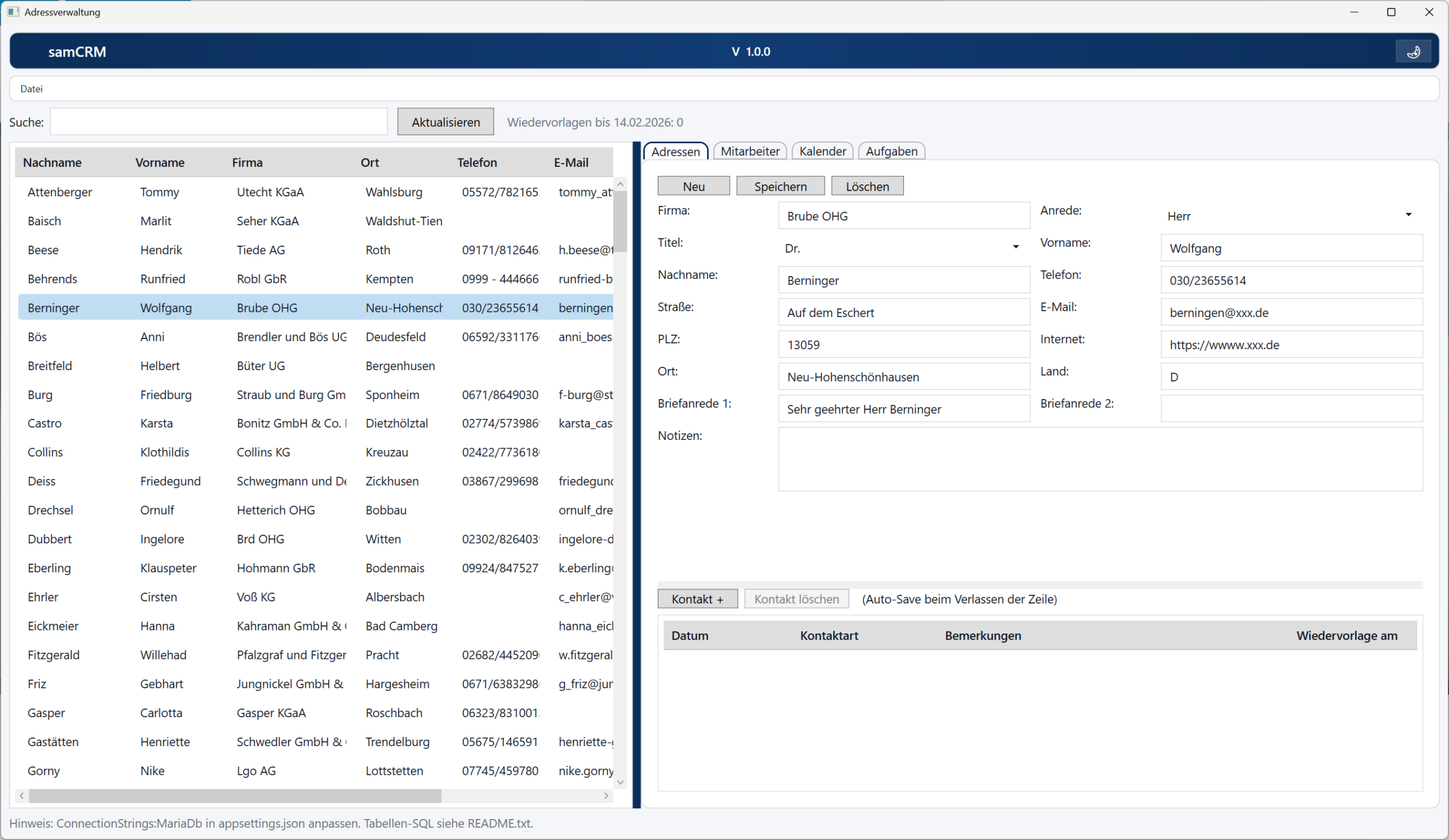Click into the Notizen text area

pyautogui.click(x=1099, y=459)
